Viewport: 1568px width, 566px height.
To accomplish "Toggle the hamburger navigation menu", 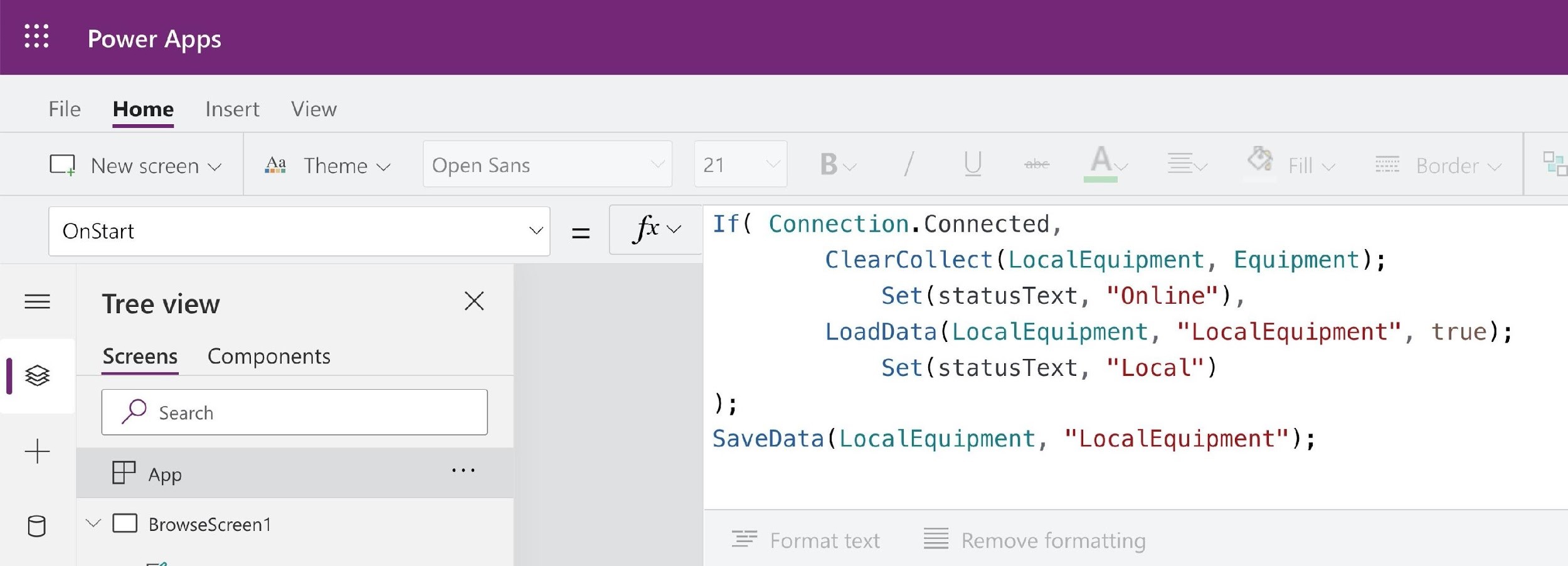I will pyautogui.click(x=37, y=302).
